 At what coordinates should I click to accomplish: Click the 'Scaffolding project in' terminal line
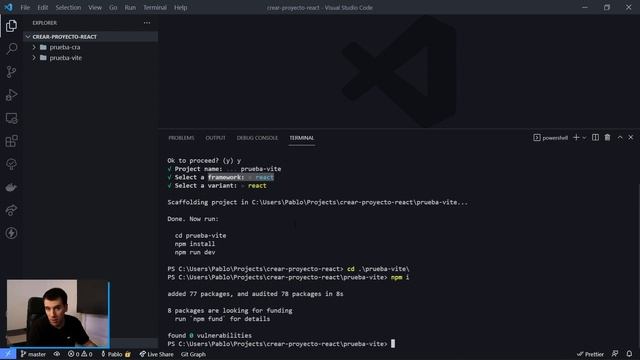(318, 202)
